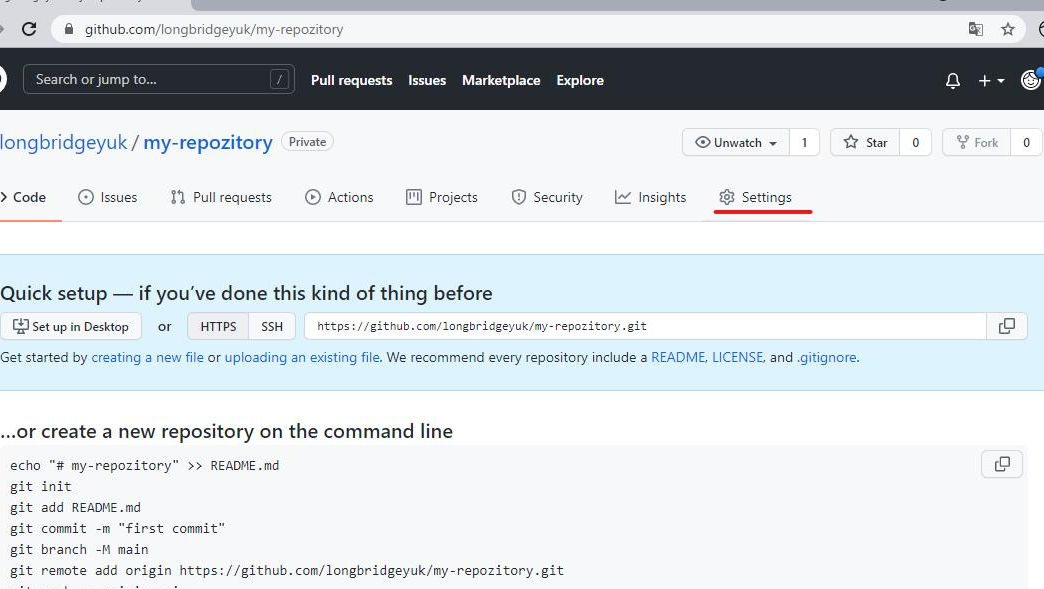Viewport: 1044px width, 589px height.
Task: Select HTTPS clone protocol
Action: [218, 326]
